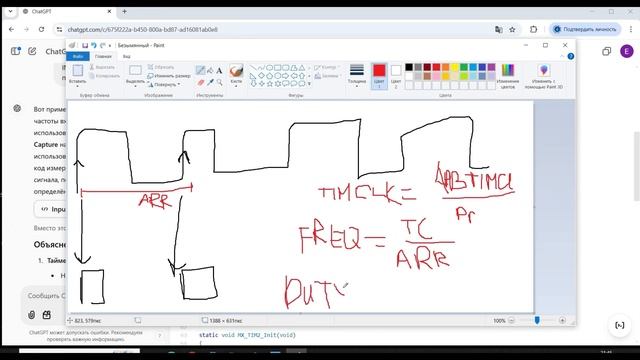Open a new Chrome tab with plus

tap(124, 11)
